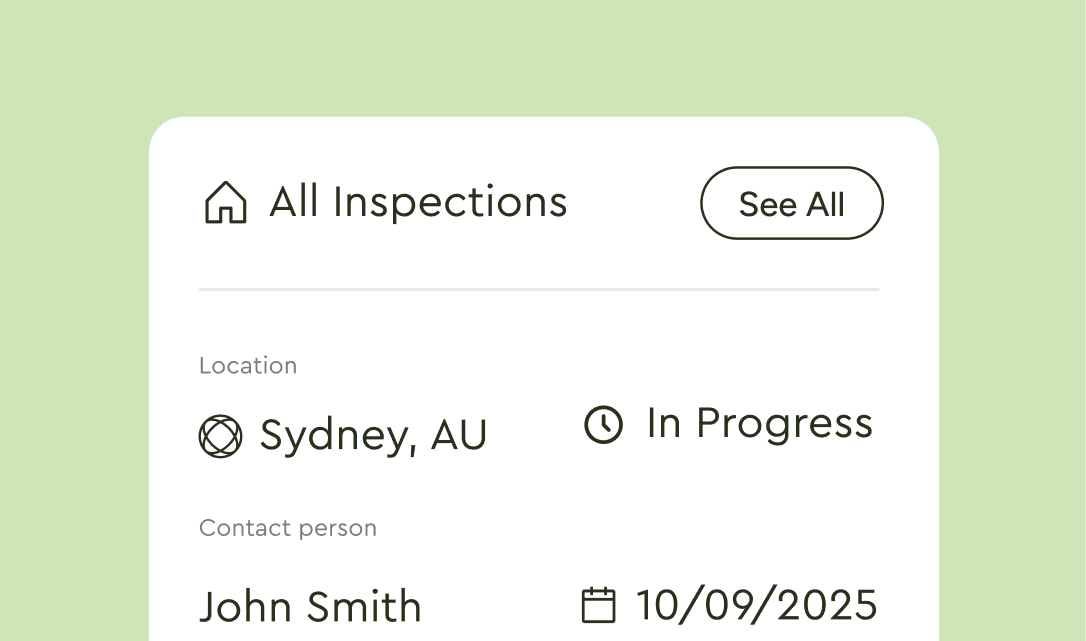This screenshot has width=1086, height=641.
Task: Click the In Progress status indicator
Action: point(759,423)
